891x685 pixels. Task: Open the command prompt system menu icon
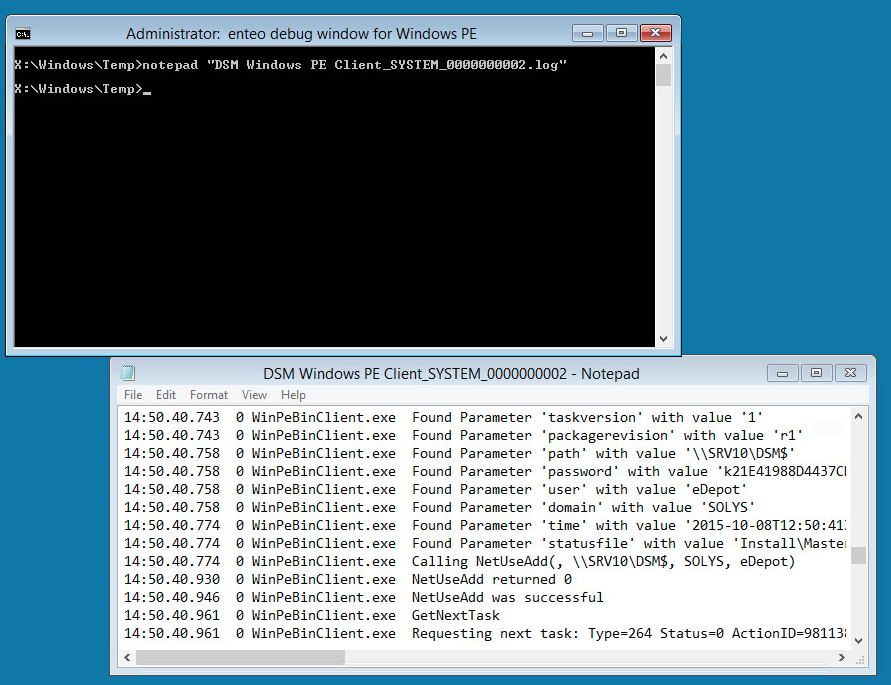pyautogui.click(x=23, y=33)
